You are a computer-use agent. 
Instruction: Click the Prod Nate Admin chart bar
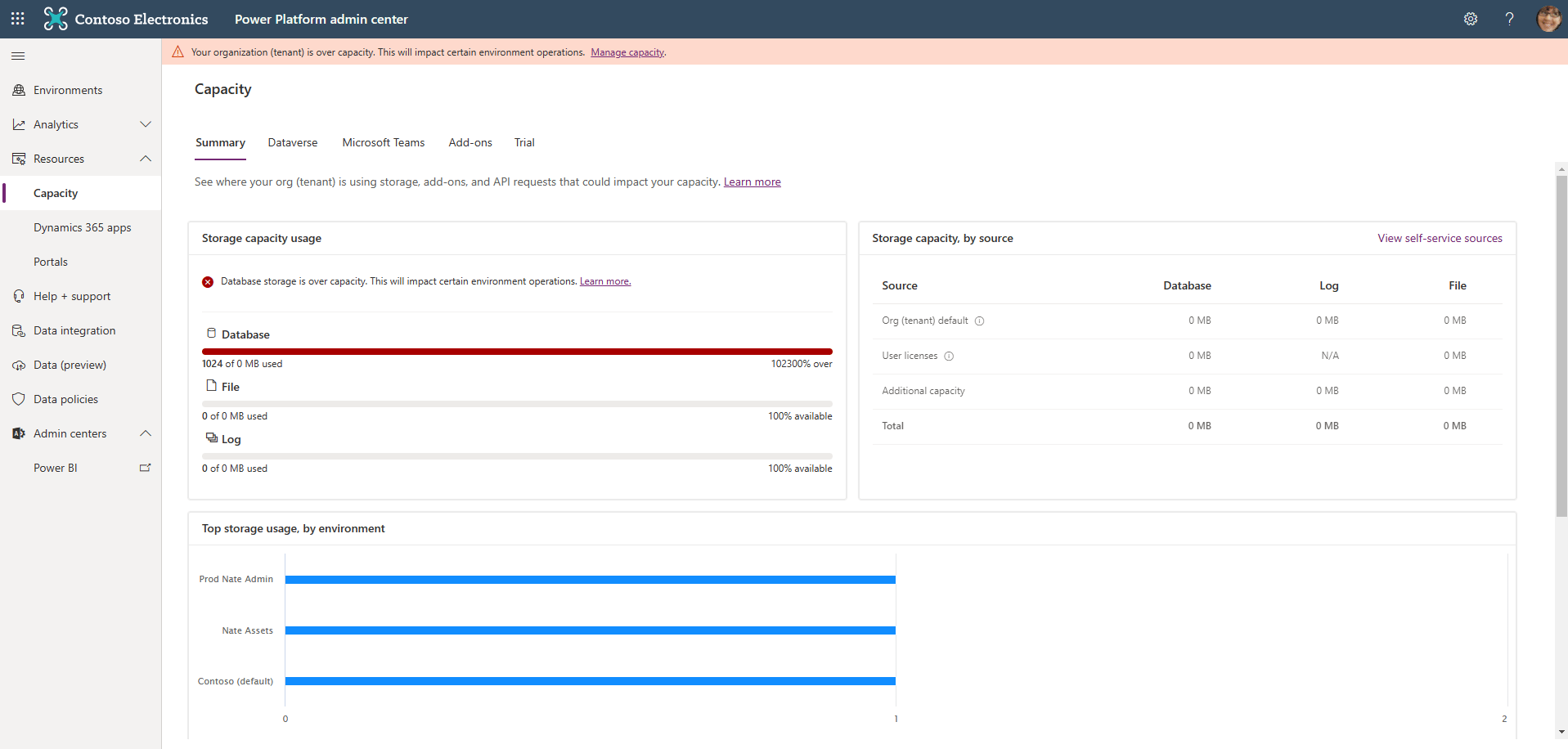(591, 579)
